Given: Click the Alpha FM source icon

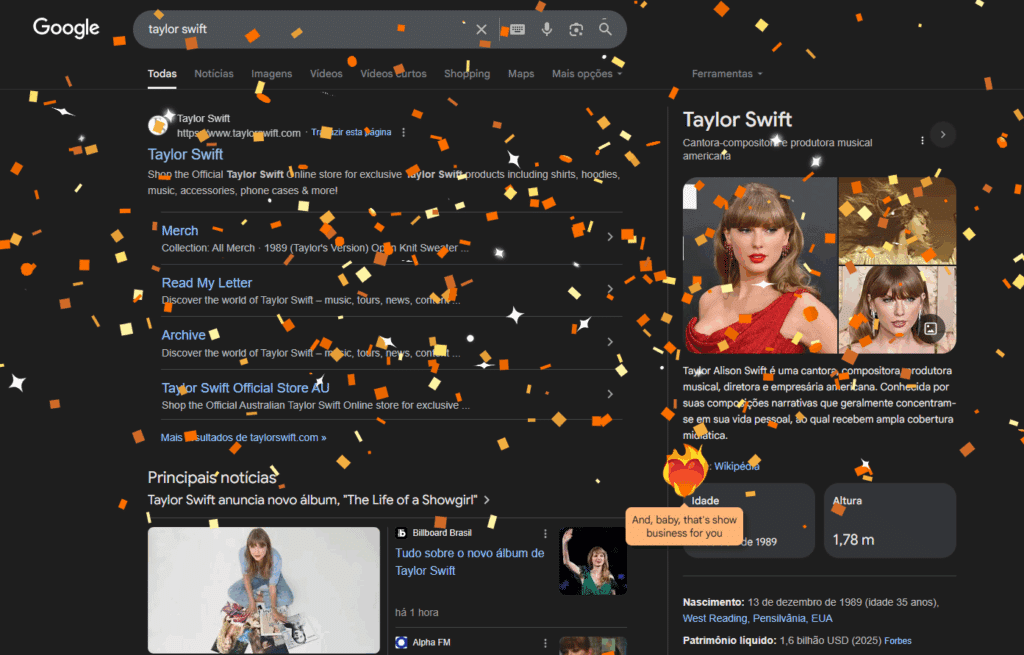Looking at the screenshot, I should point(402,643).
